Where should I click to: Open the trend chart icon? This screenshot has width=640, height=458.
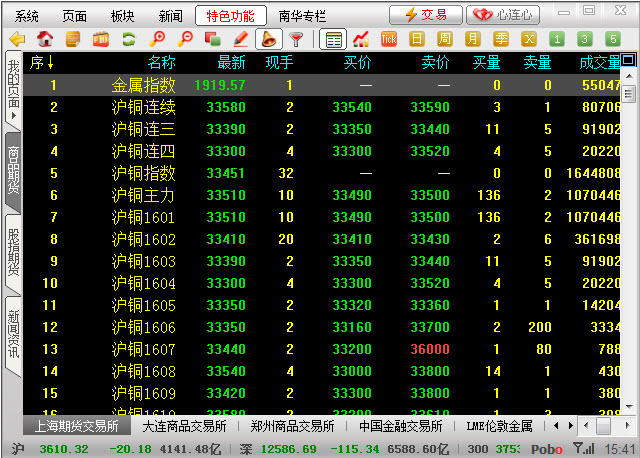pyautogui.click(x=361, y=39)
